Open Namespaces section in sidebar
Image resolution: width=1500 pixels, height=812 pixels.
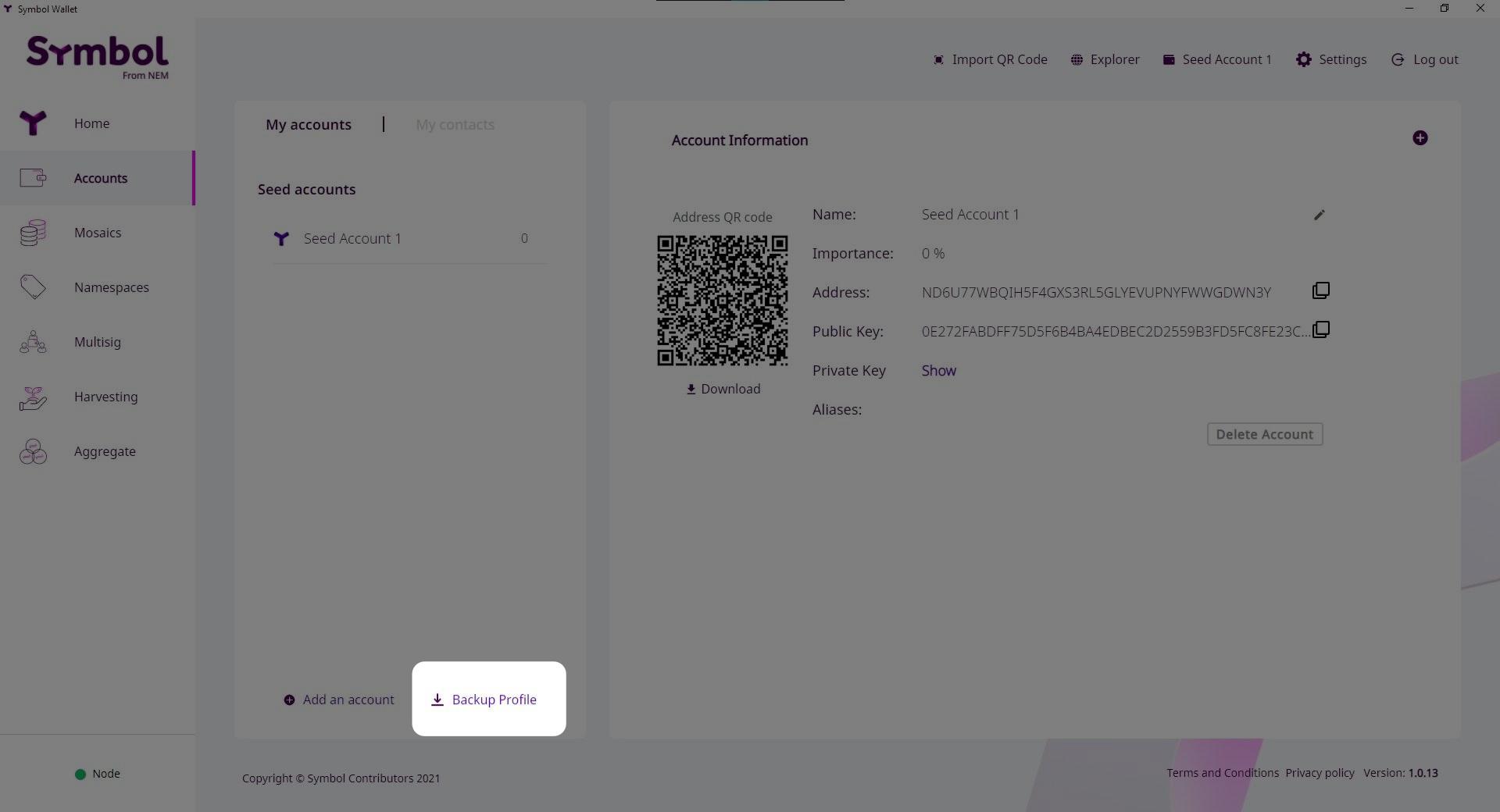(x=111, y=287)
